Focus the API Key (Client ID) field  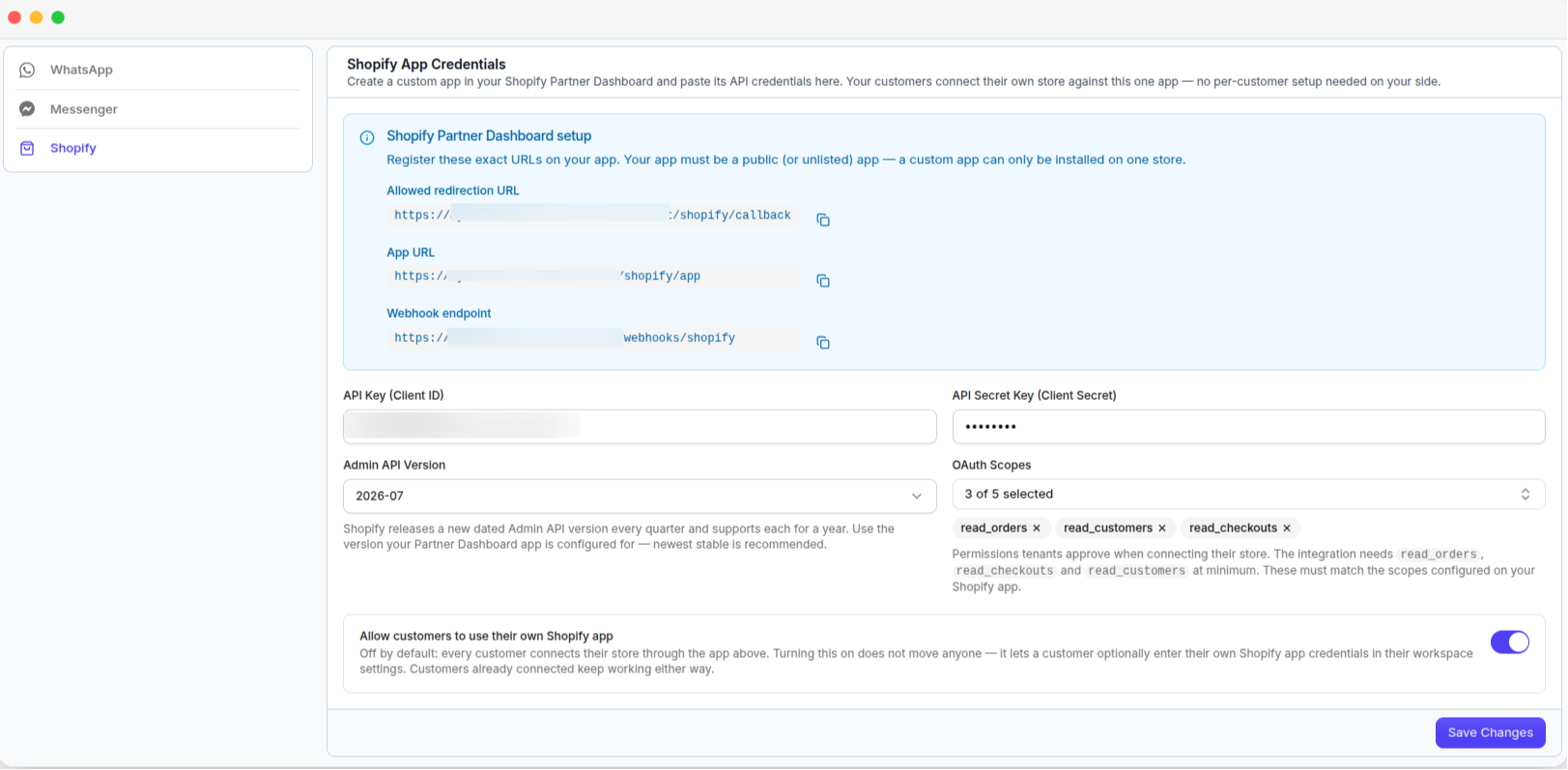640,426
